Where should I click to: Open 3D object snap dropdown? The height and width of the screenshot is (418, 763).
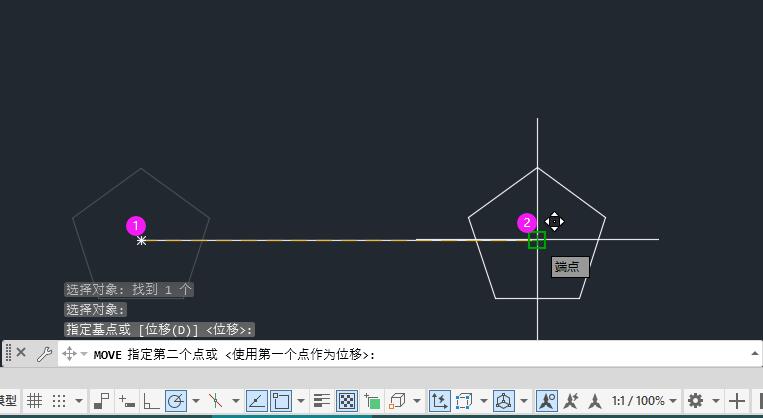(417, 401)
